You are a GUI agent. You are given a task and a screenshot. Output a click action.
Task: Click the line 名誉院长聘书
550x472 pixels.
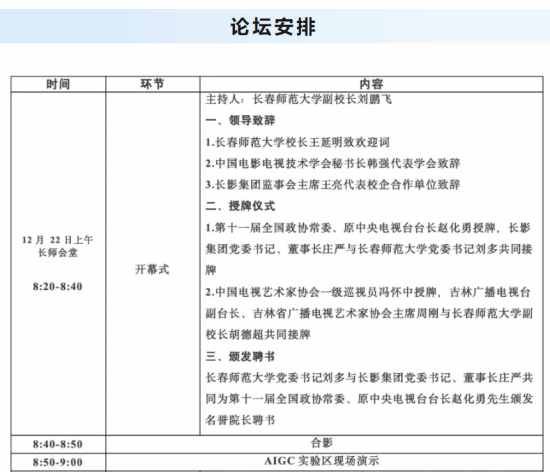pos(240,420)
